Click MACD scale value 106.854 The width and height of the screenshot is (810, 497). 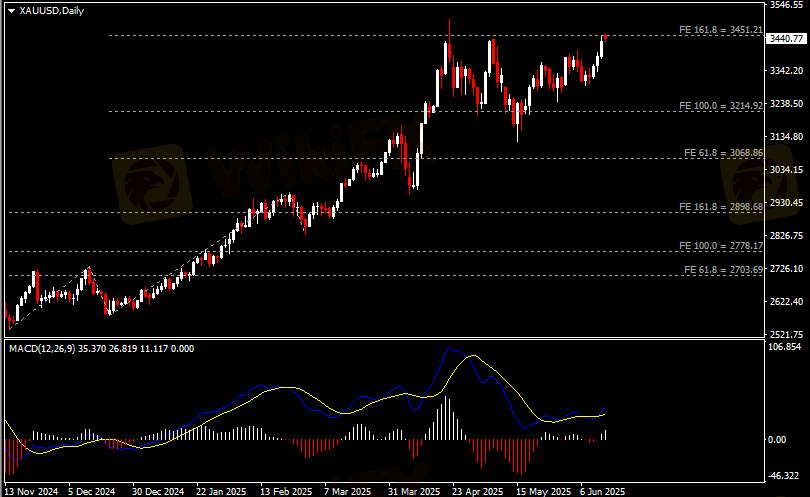[785, 347]
